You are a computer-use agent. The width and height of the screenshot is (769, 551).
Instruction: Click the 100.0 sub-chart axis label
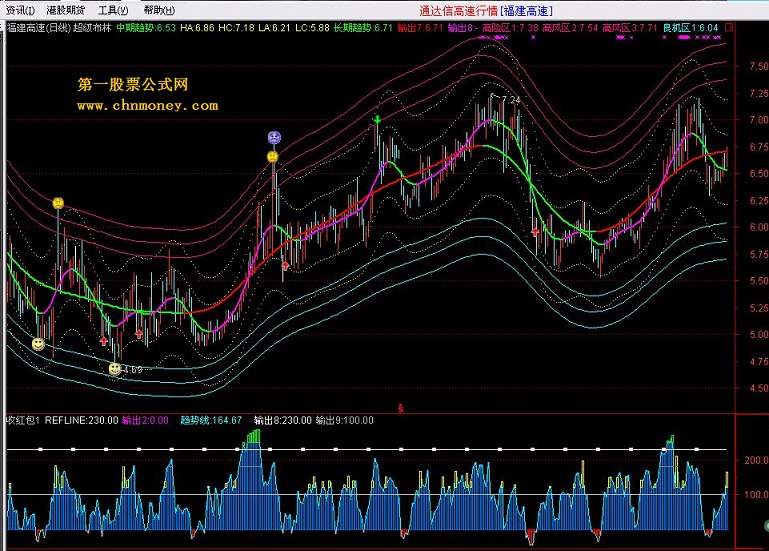click(x=756, y=494)
